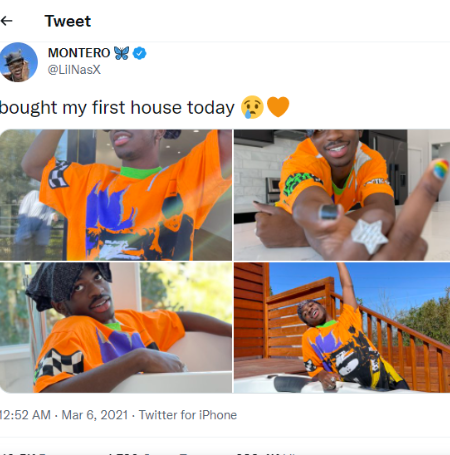
Task: Open the Twitter for iPhone source link
Action: [188, 415]
